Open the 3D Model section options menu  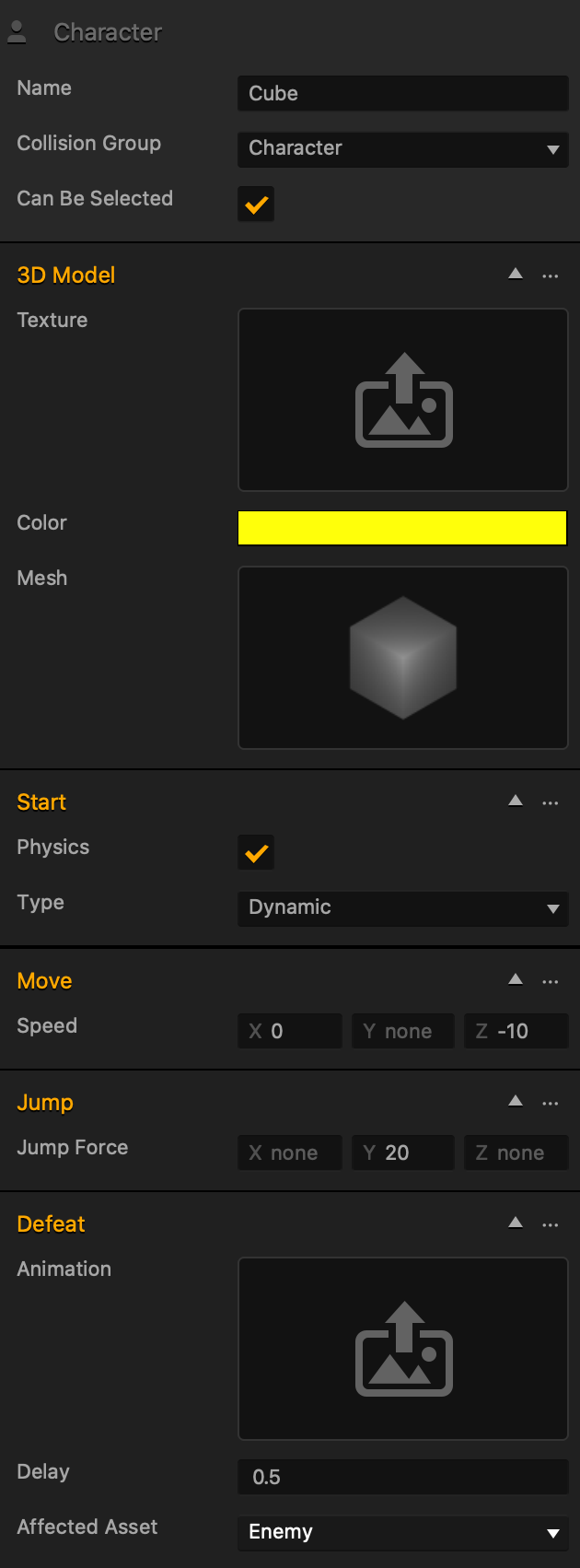click(x=551, y=275)
